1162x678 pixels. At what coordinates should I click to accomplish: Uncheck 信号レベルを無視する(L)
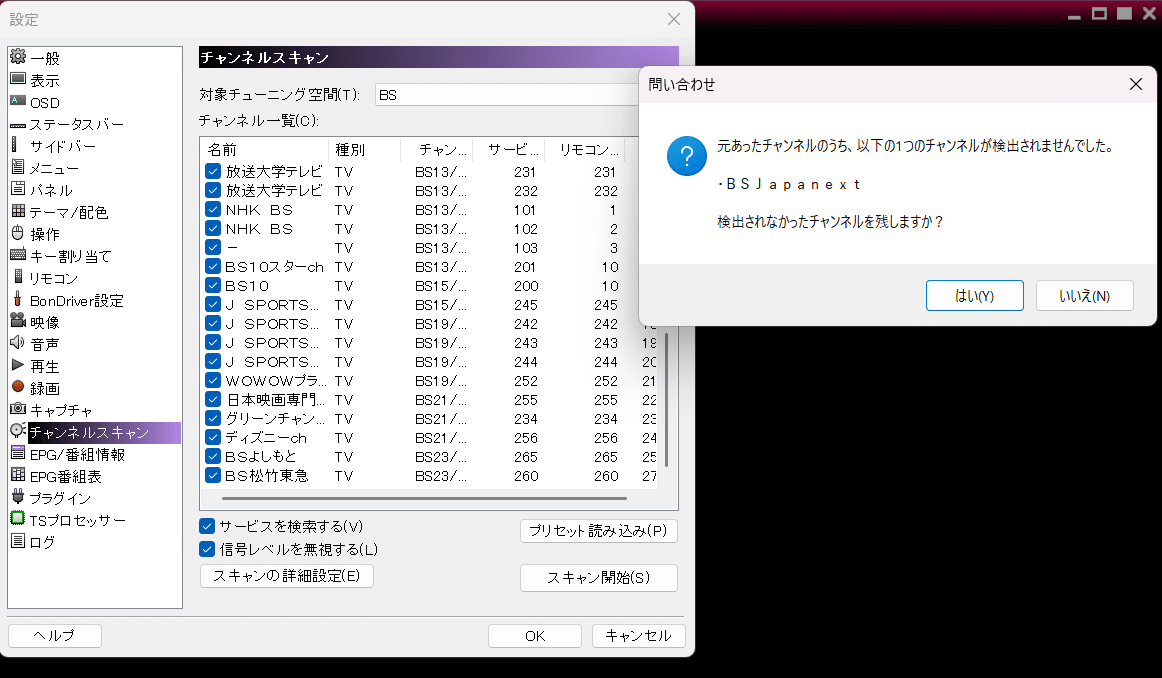206,548
